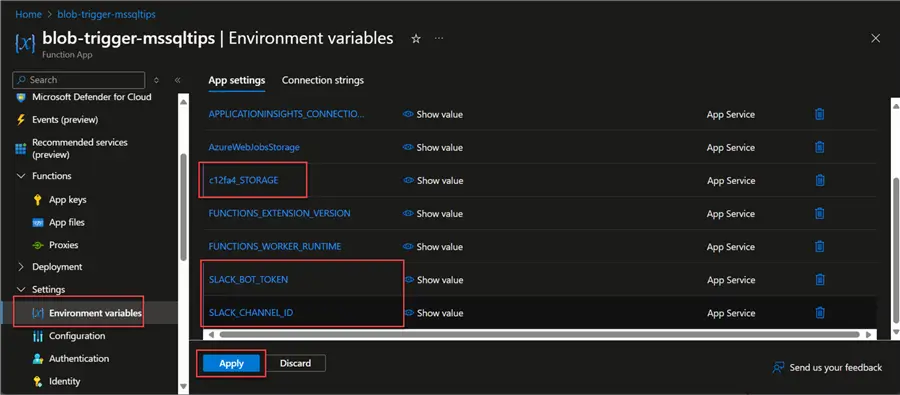This screenshot has width=900, height=395.
Task: Delete the AzureWebJobsStorage setting
Action: point(820,148)
